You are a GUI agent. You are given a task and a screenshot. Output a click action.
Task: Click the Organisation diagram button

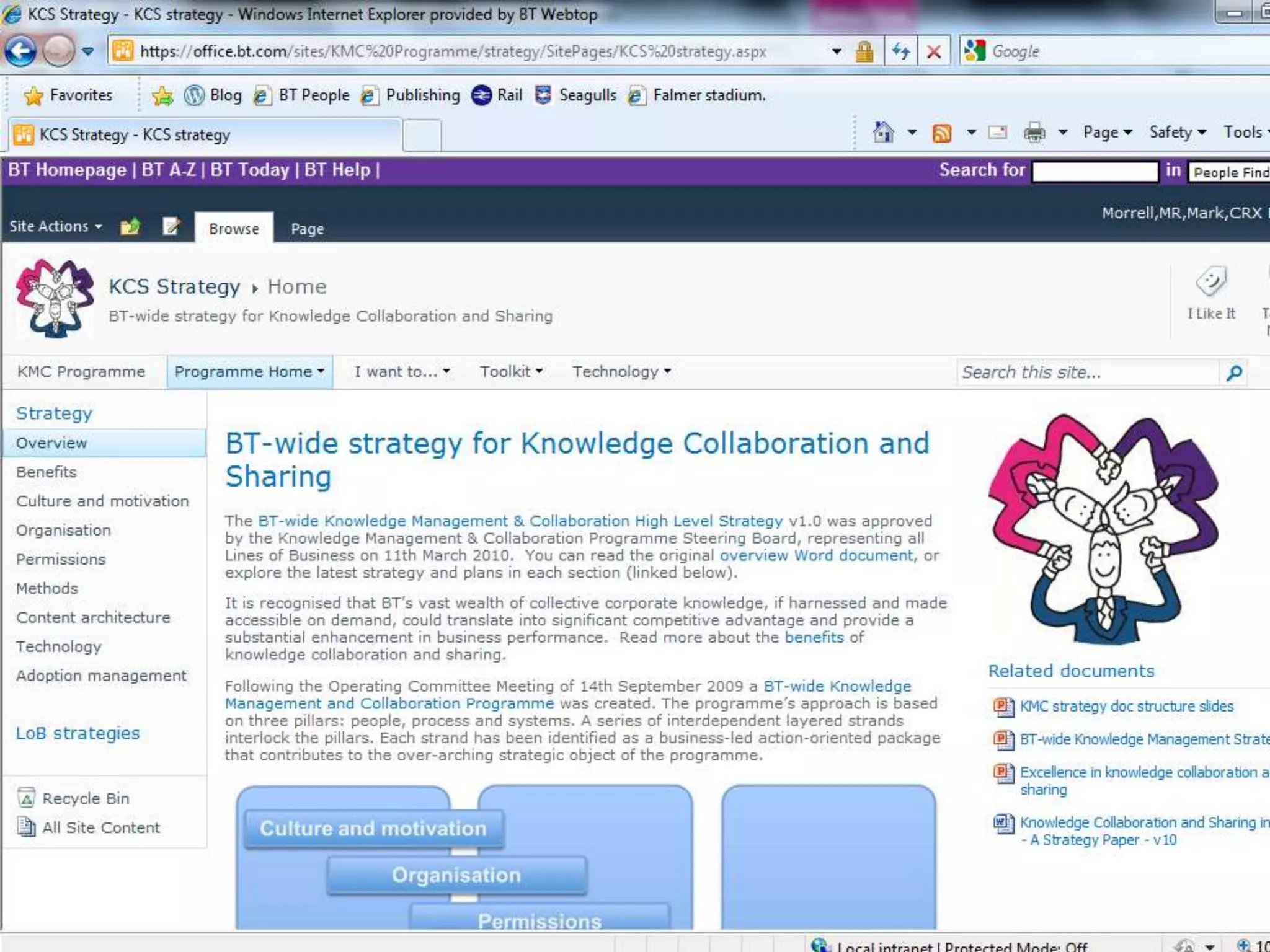pyautogui.click(x=456, y=875)
